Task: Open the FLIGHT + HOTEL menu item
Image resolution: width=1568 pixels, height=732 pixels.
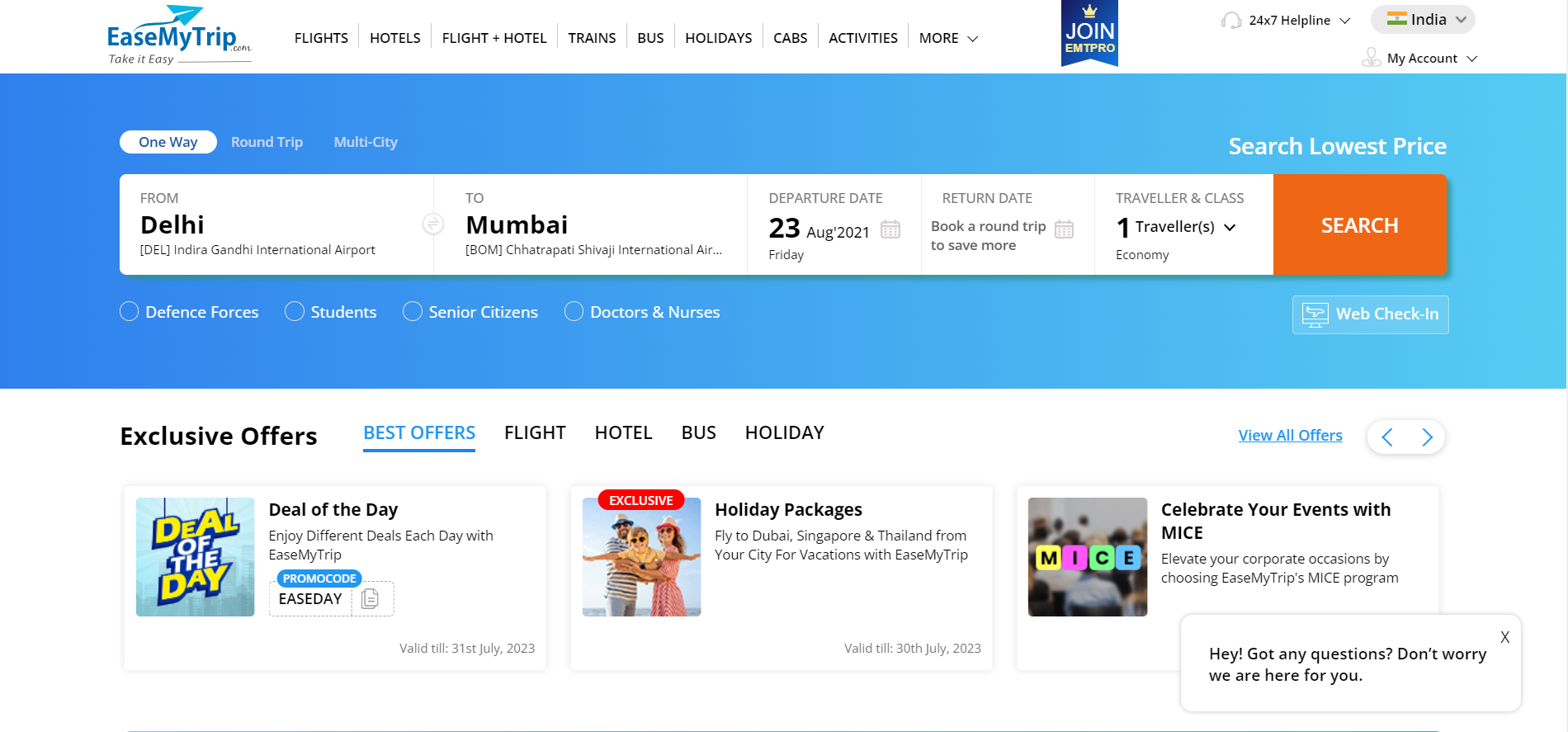Action: [x=494, y=38]
